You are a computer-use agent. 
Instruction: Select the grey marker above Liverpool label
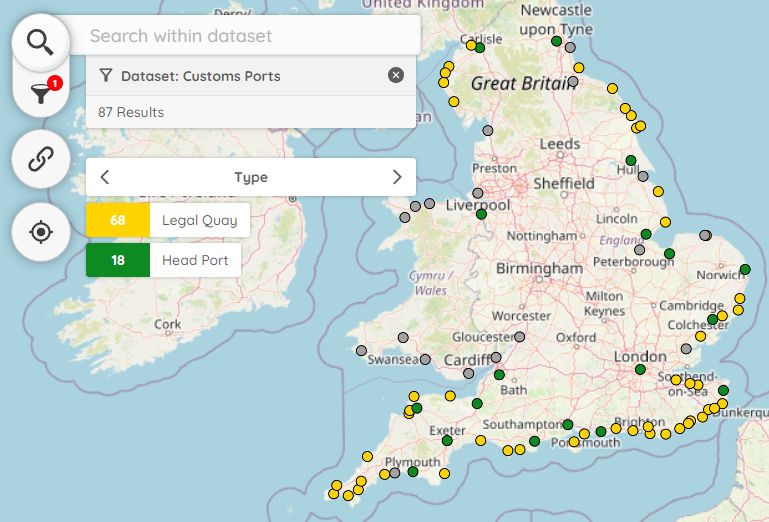pyautogui.click(x=478, y=193)
